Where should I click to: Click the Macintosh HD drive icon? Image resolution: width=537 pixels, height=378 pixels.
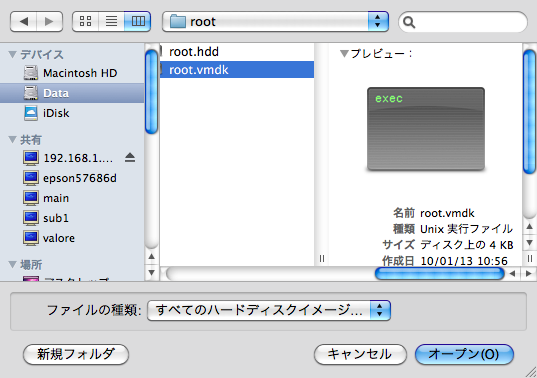pos(31,73)
